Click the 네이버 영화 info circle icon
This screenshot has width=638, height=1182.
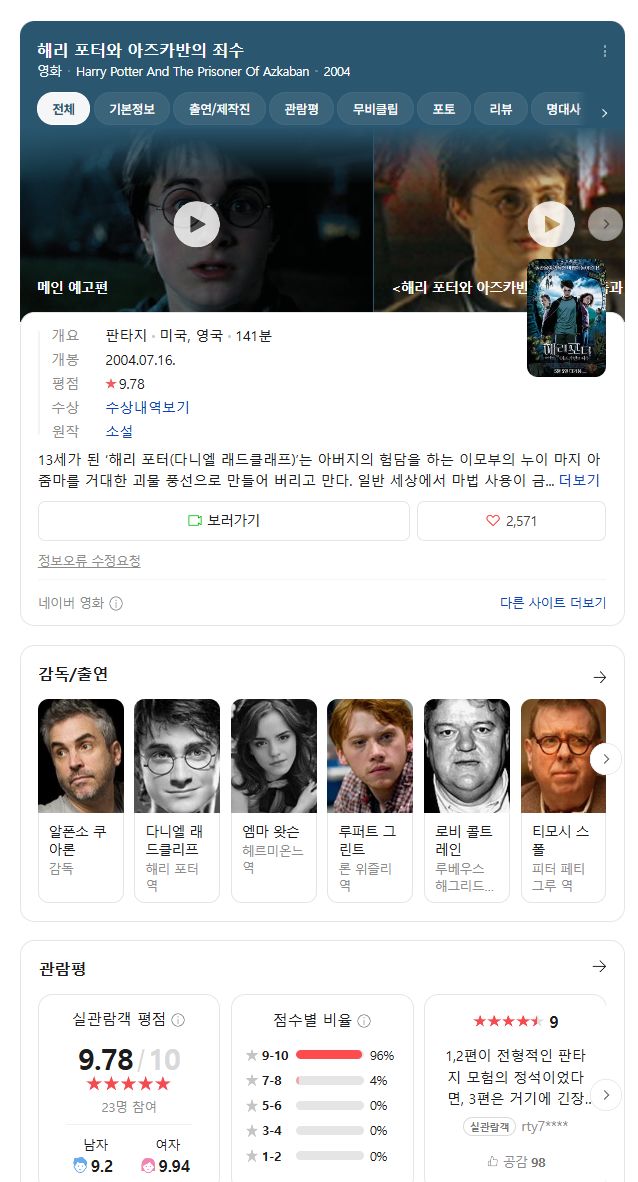click(x=116, y=603)
